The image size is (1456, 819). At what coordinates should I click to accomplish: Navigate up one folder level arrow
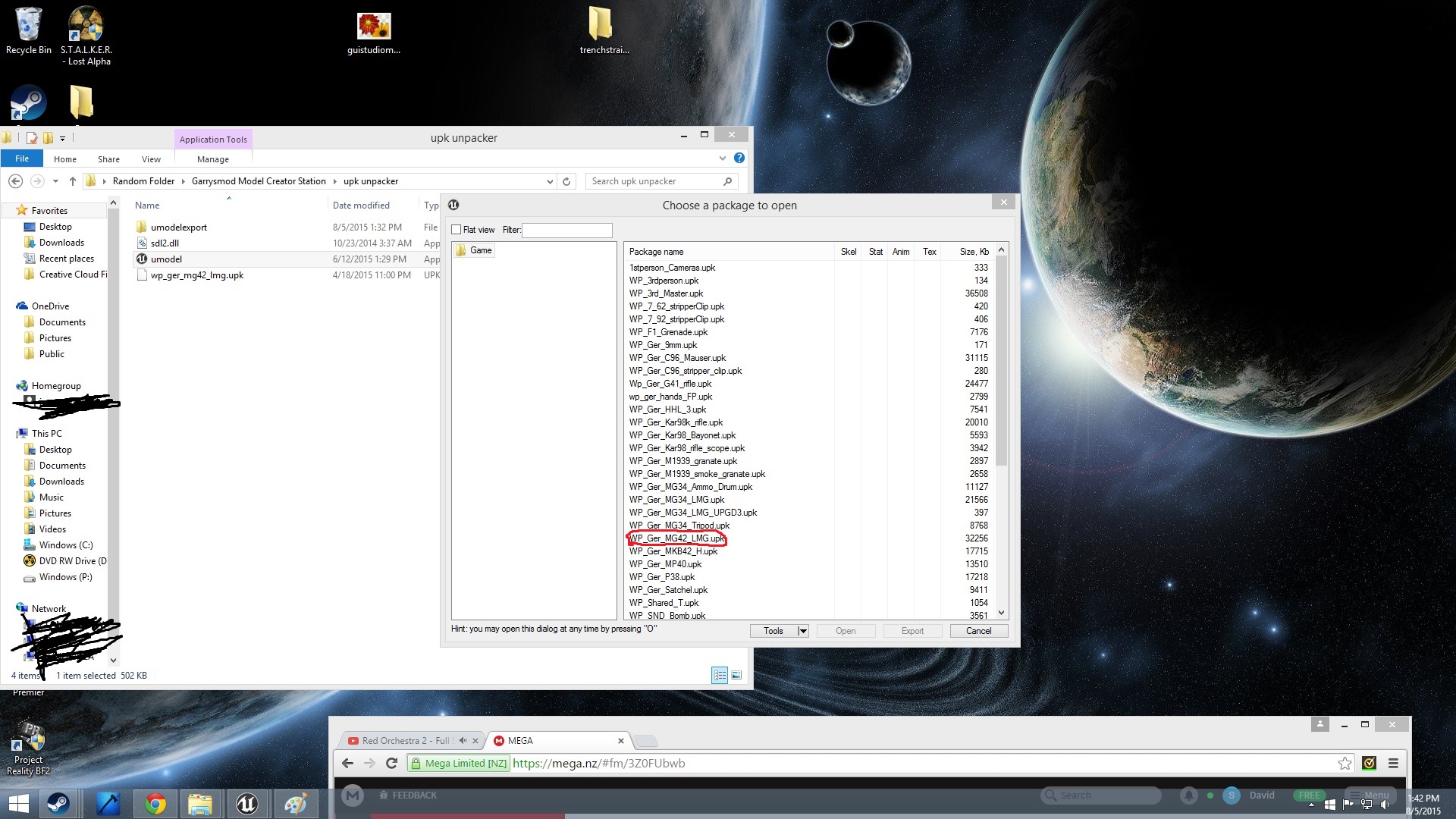pyautogui.click(x=72, y=181)
